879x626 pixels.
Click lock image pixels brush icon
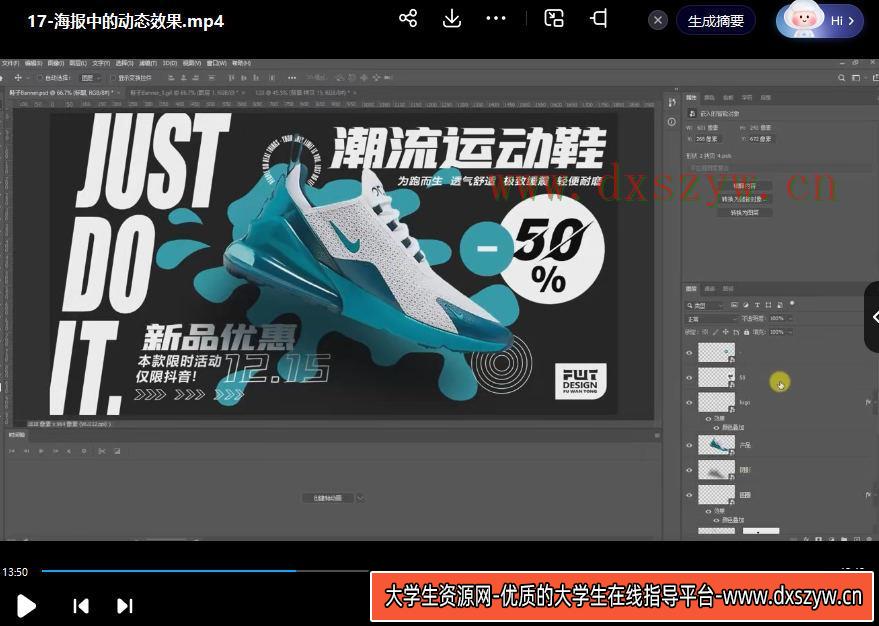(714, 332)
